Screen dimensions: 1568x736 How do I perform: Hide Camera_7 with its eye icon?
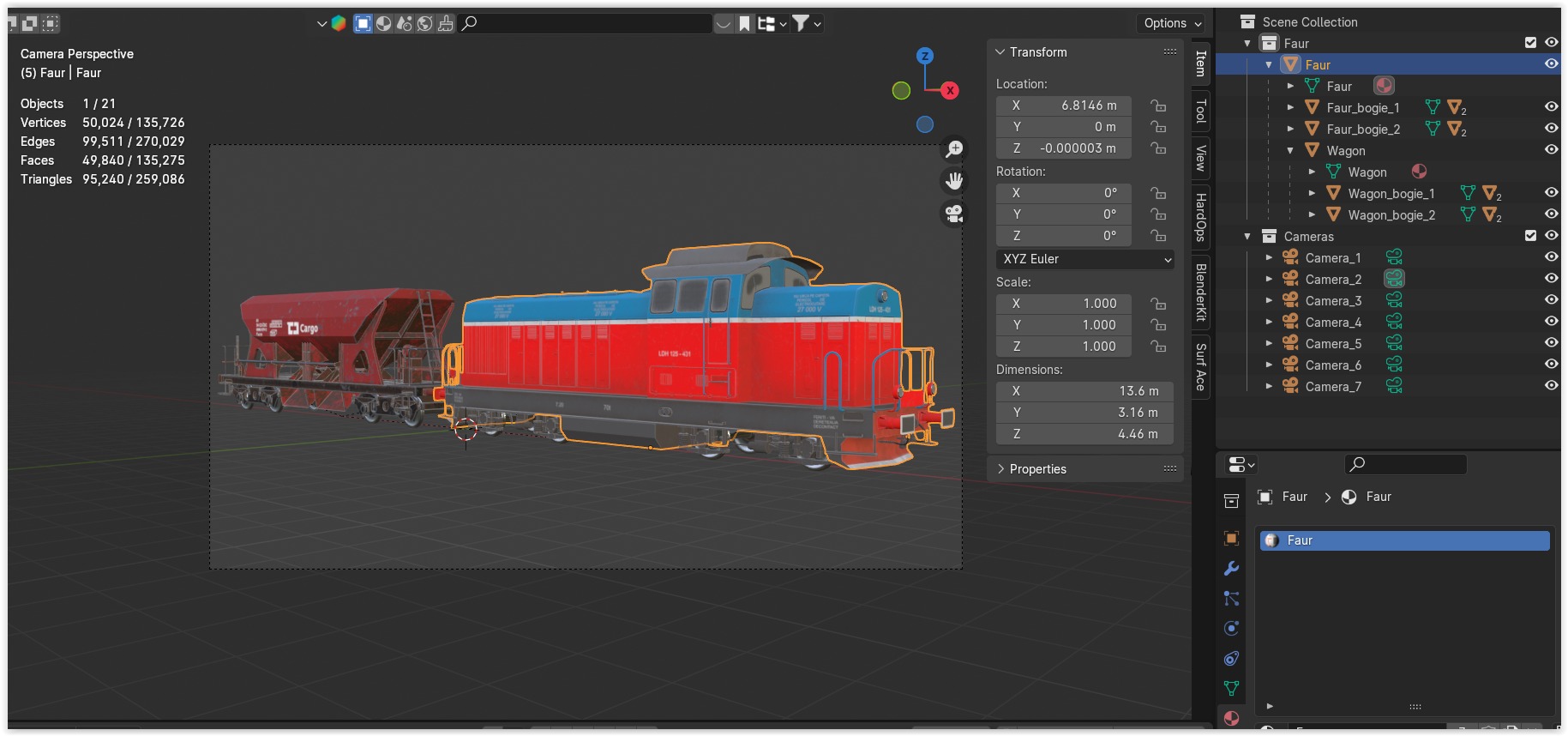point(1551,386)
